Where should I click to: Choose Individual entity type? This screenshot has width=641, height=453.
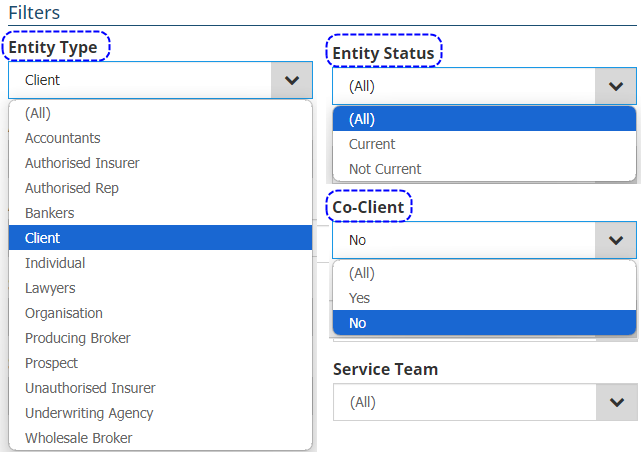click(x=55, y=263)
